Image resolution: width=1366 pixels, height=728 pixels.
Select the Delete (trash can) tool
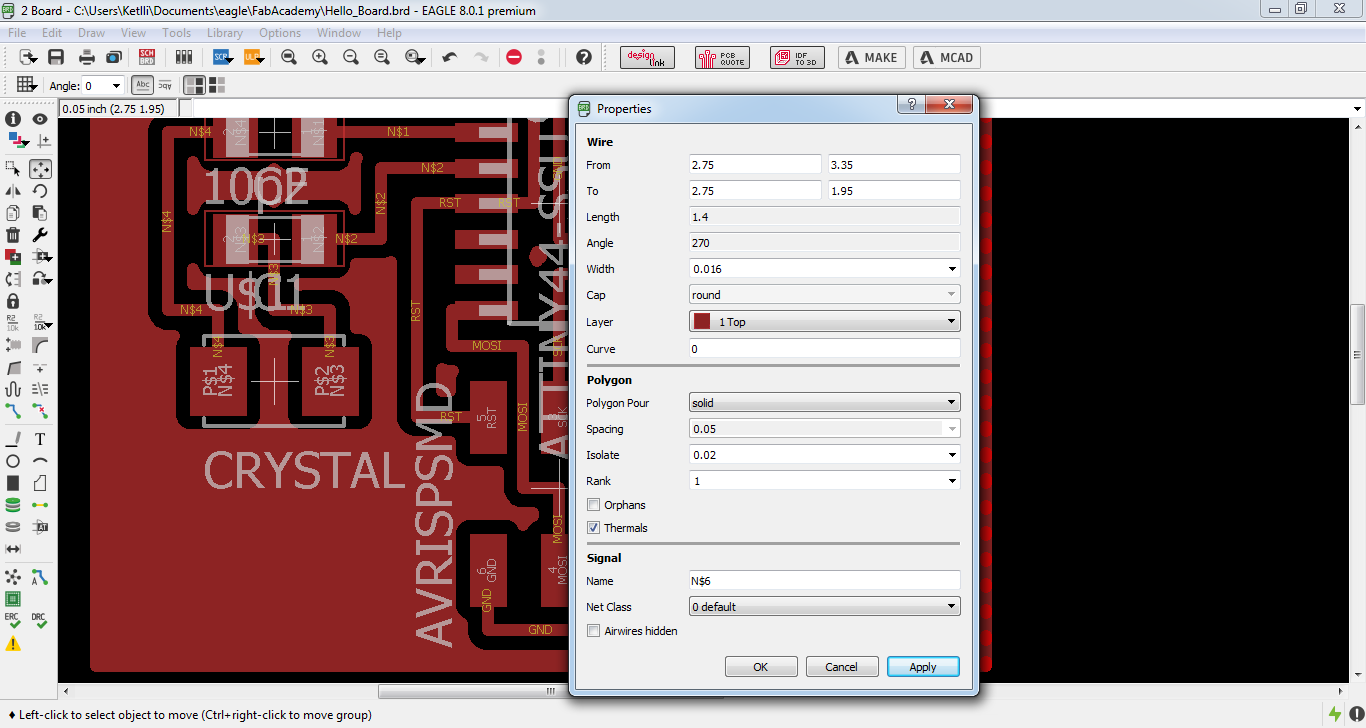click(13, 235)
